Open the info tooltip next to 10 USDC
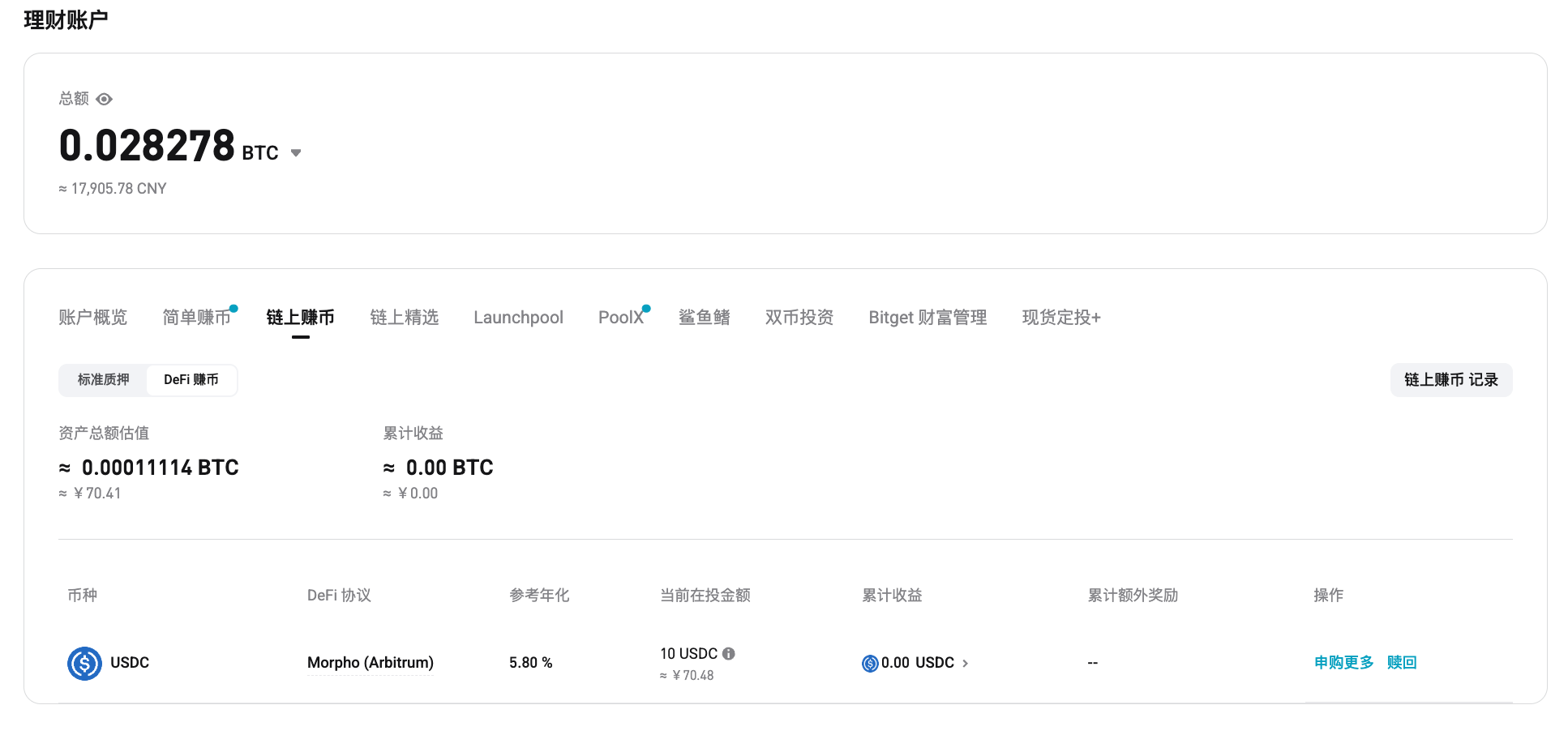 [727, 653]
